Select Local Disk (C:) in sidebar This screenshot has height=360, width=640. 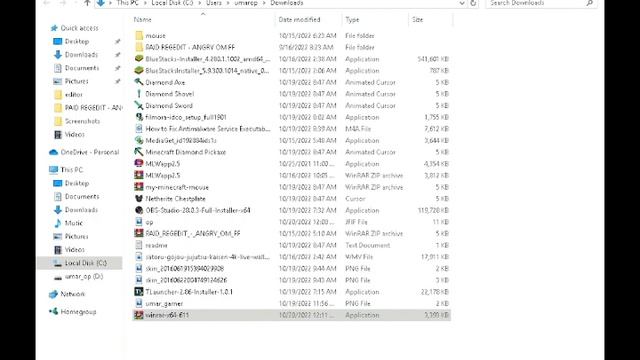86,263
